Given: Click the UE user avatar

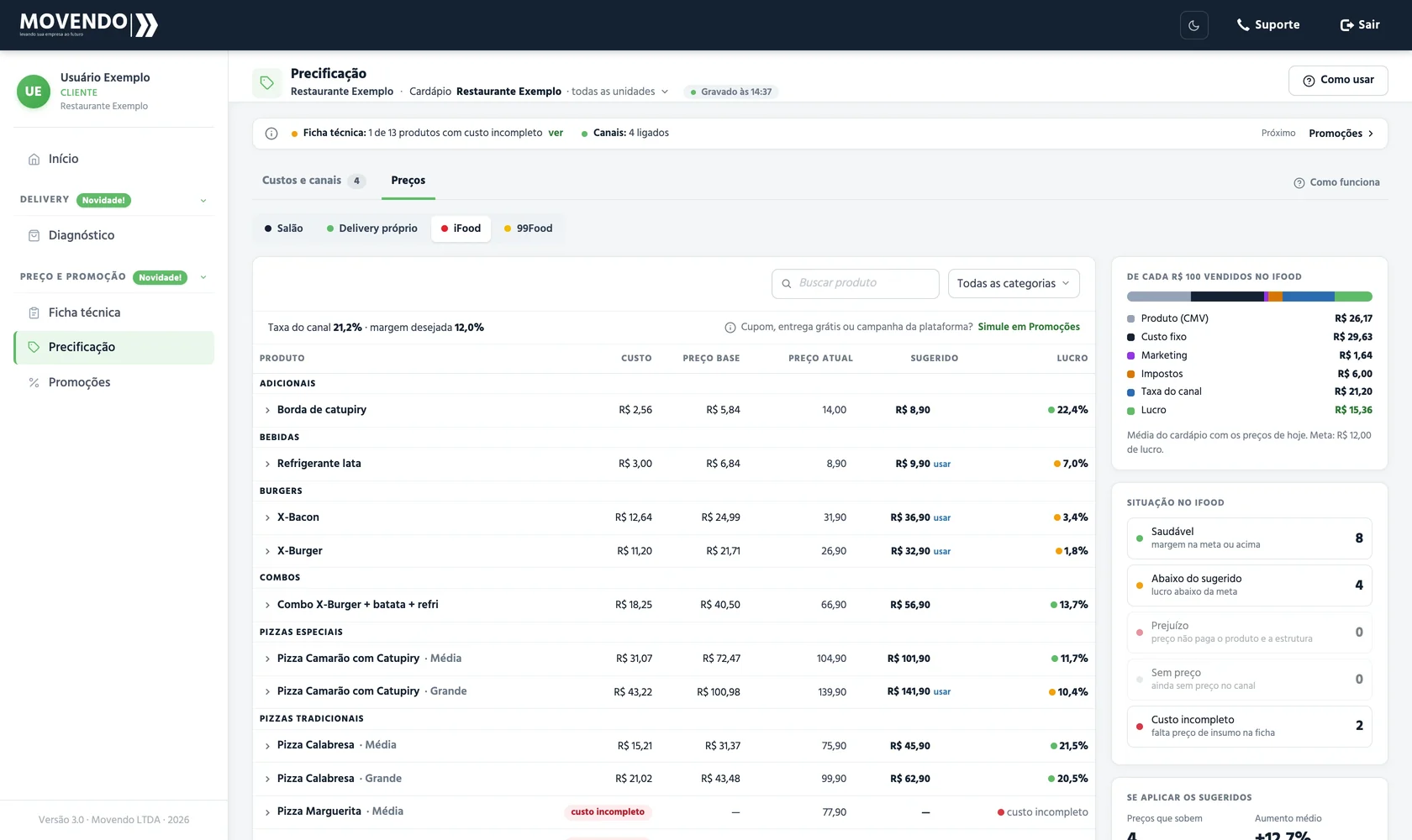Looking at the screenshot, I should [34, 92].
